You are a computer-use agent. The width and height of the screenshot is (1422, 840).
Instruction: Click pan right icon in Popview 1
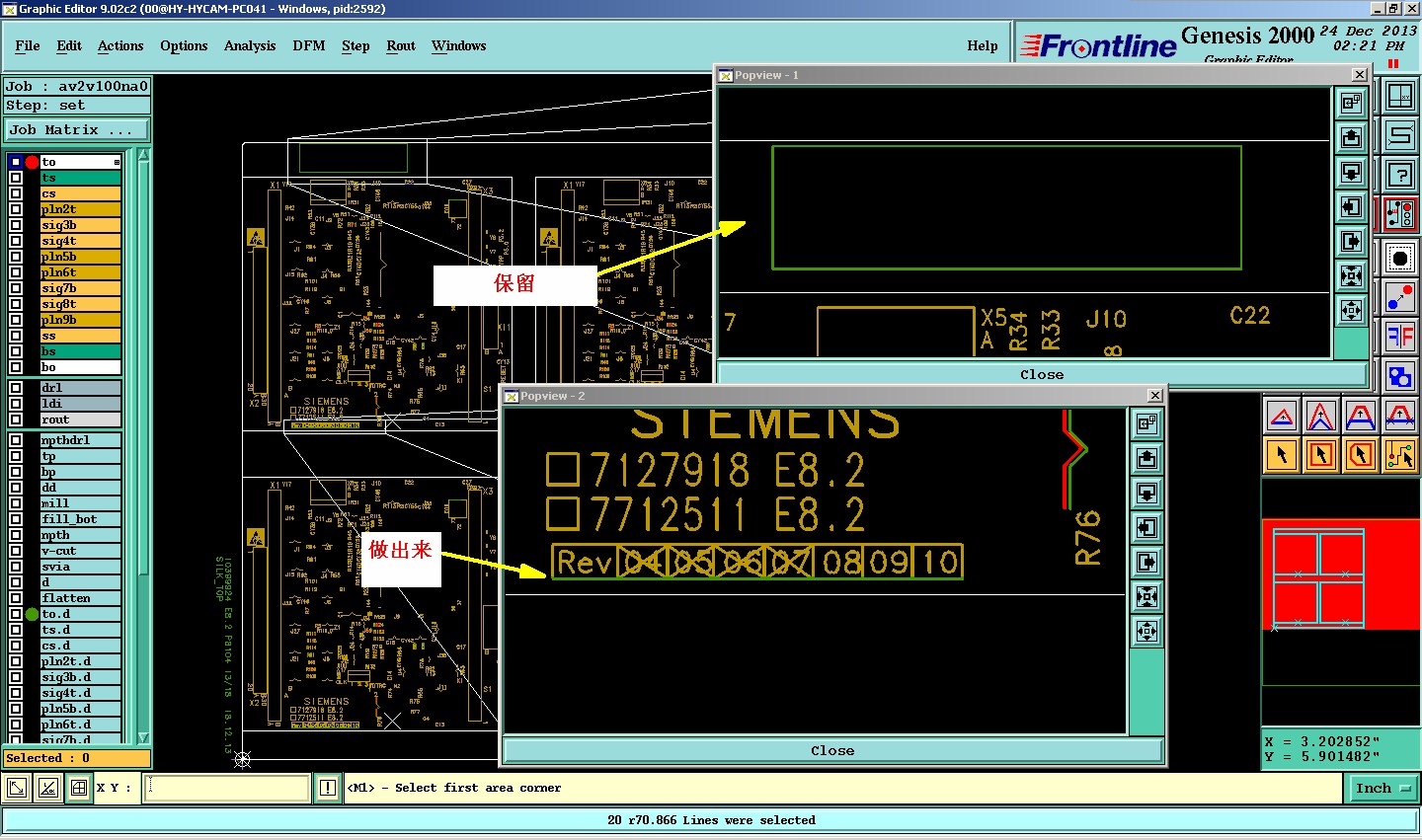(1351, 241)
